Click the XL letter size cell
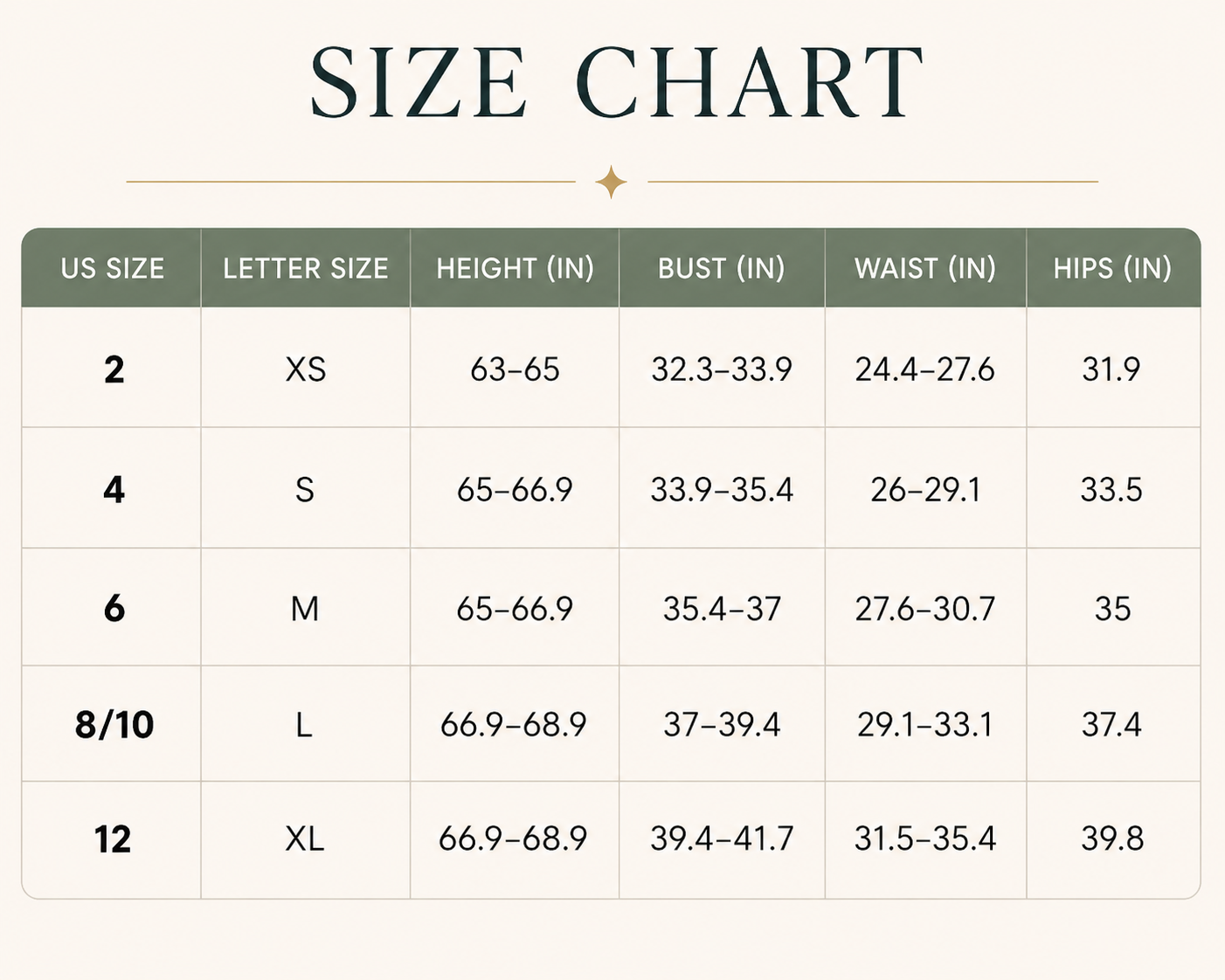1225x980 pixels. 305,839
